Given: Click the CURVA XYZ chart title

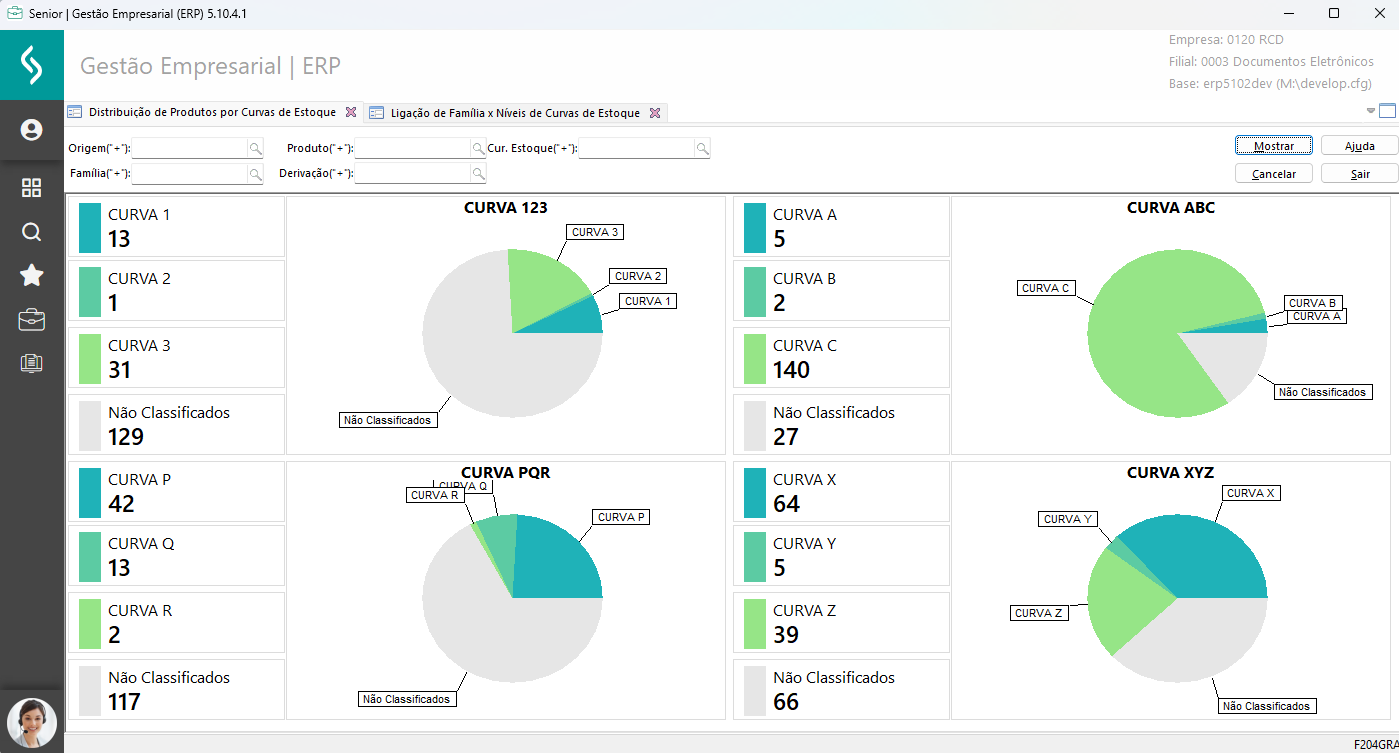Looking at the screenshot, I should (1171, 473).
